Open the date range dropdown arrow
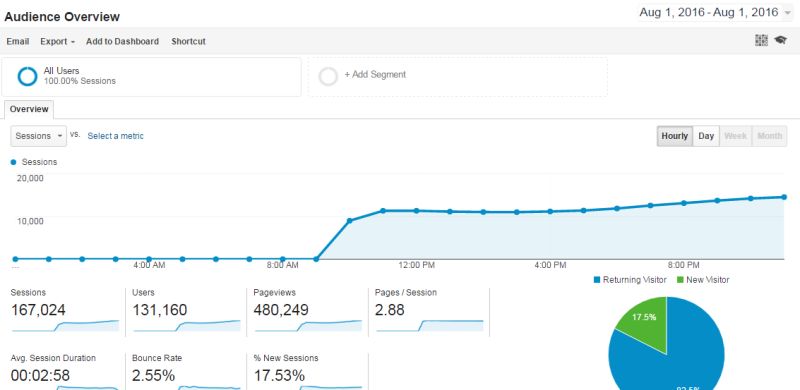Screen dimensions: 800x390 click(x=789, y=13)
